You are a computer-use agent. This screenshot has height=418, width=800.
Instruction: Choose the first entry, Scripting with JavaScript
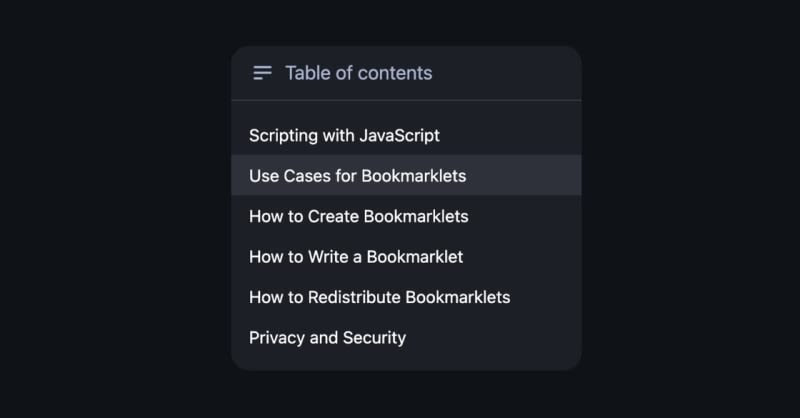344,135
